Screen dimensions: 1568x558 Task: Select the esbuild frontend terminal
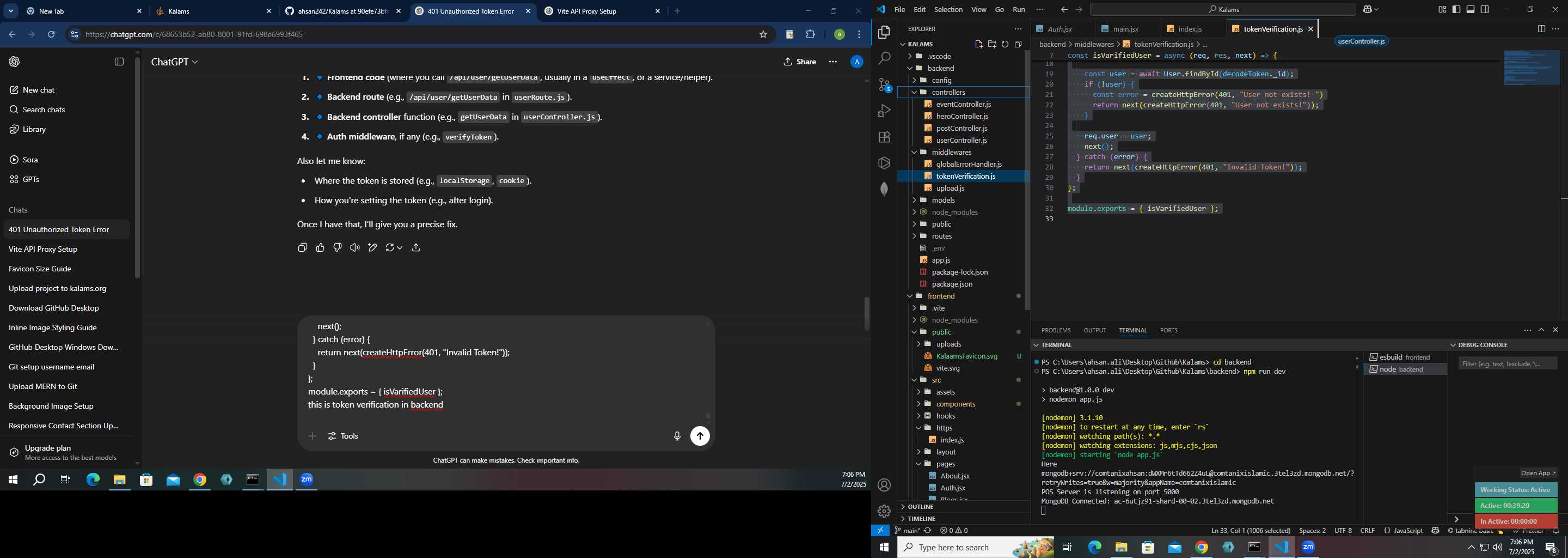1405,357
